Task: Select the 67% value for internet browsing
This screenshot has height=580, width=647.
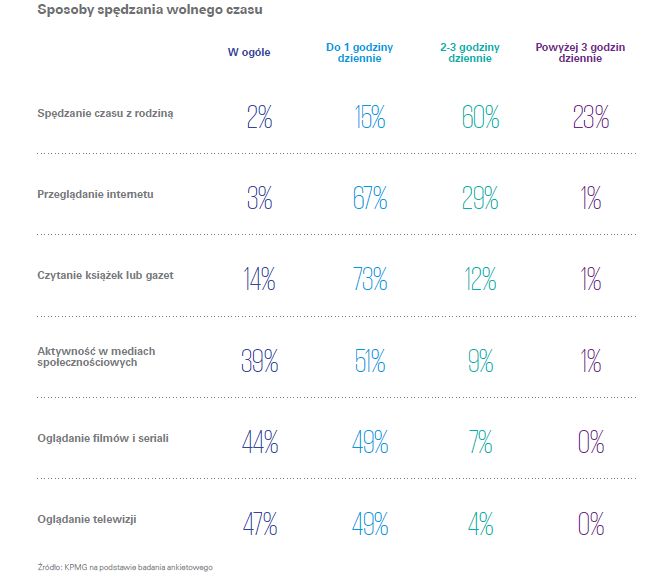Action: point(370,199)
